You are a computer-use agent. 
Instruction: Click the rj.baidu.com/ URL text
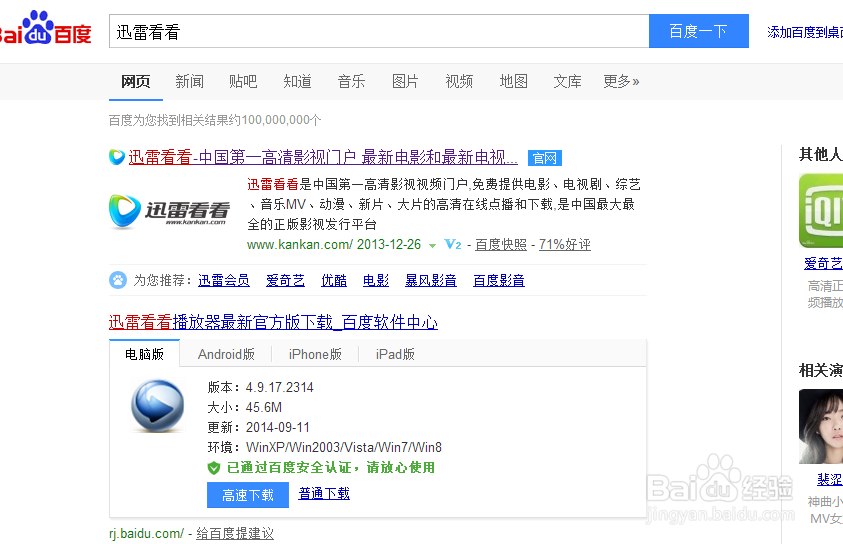pyautogui.click(x=146, y=533)
